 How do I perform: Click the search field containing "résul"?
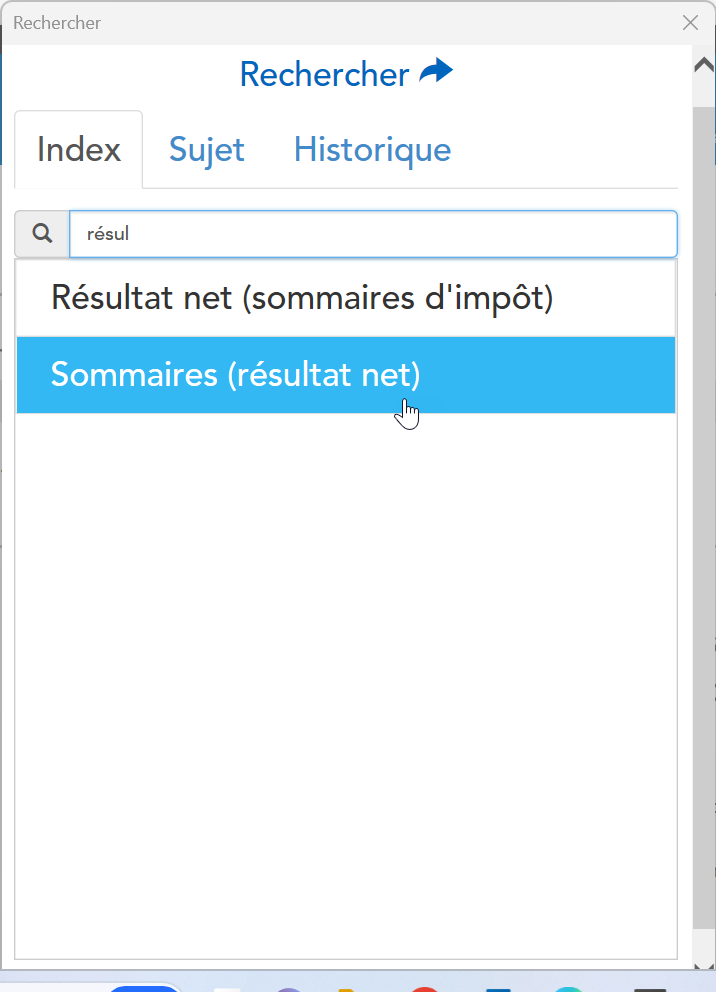372,234
